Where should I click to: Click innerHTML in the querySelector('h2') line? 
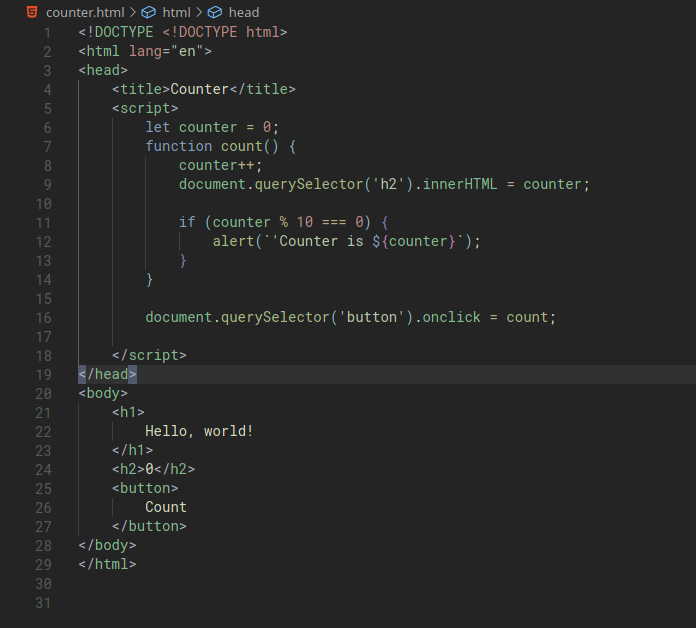[459, 184]
